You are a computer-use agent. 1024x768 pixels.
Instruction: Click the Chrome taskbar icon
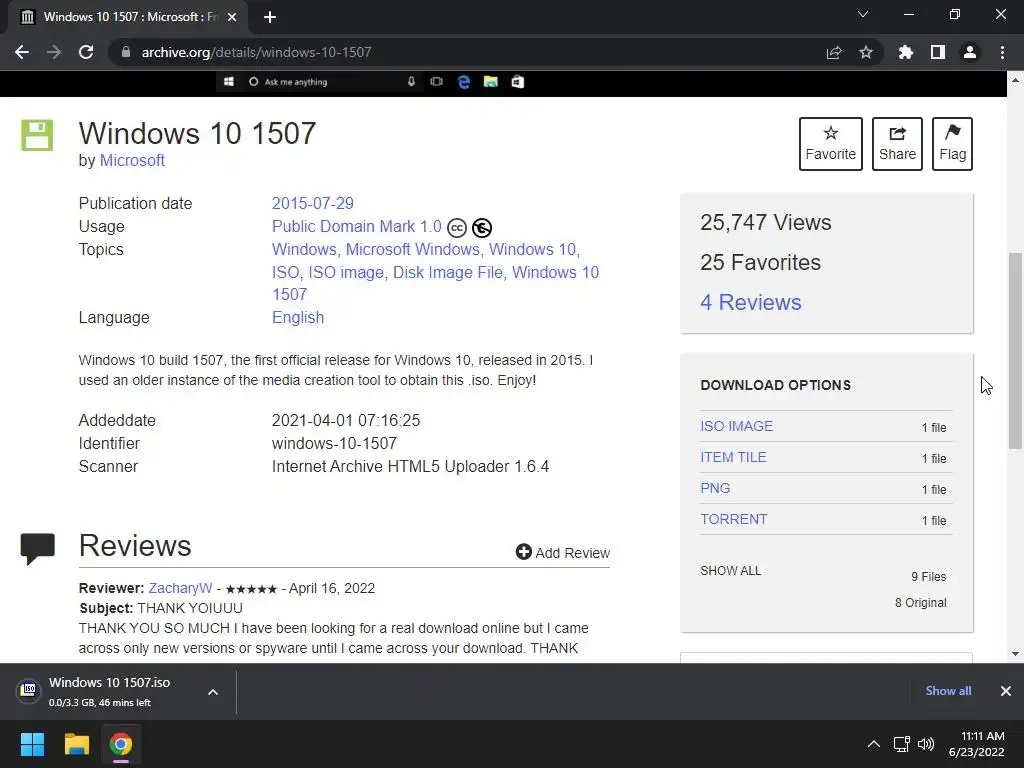(121, 744)
